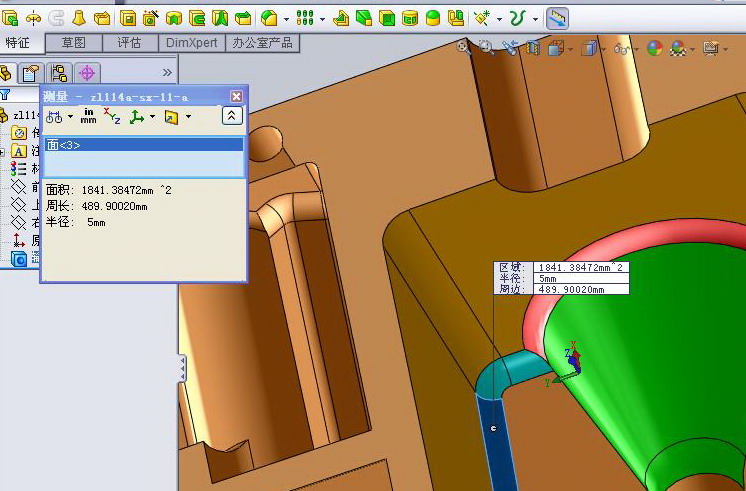This screenshot has height=491, width=746.
Task: Click the collapse handle on panel edge
Action: [x=182, y=368]
